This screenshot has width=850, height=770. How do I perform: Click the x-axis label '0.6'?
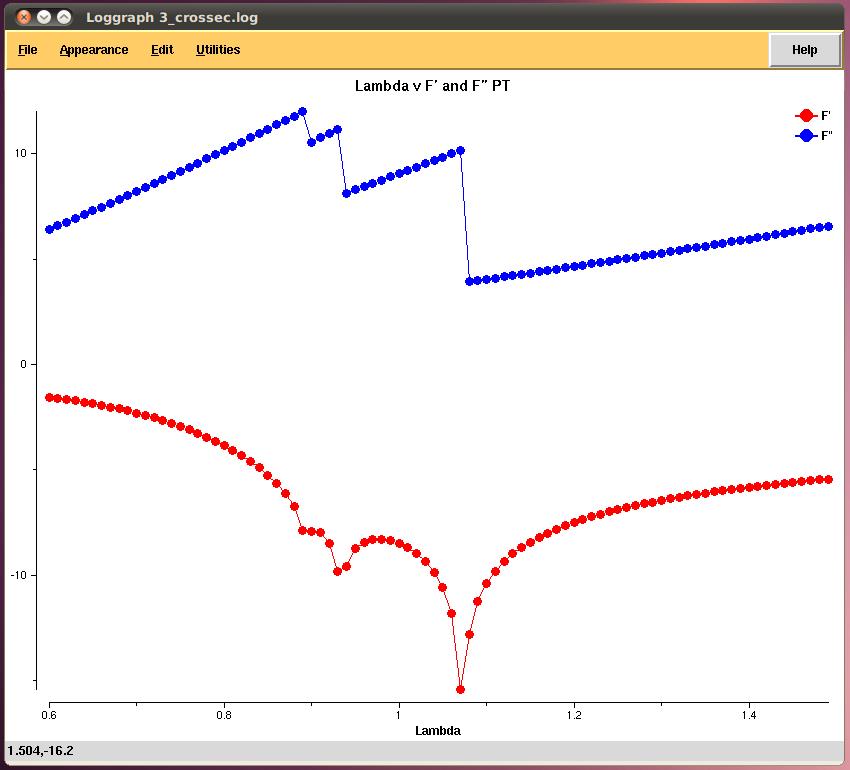(x=49, y=715)
